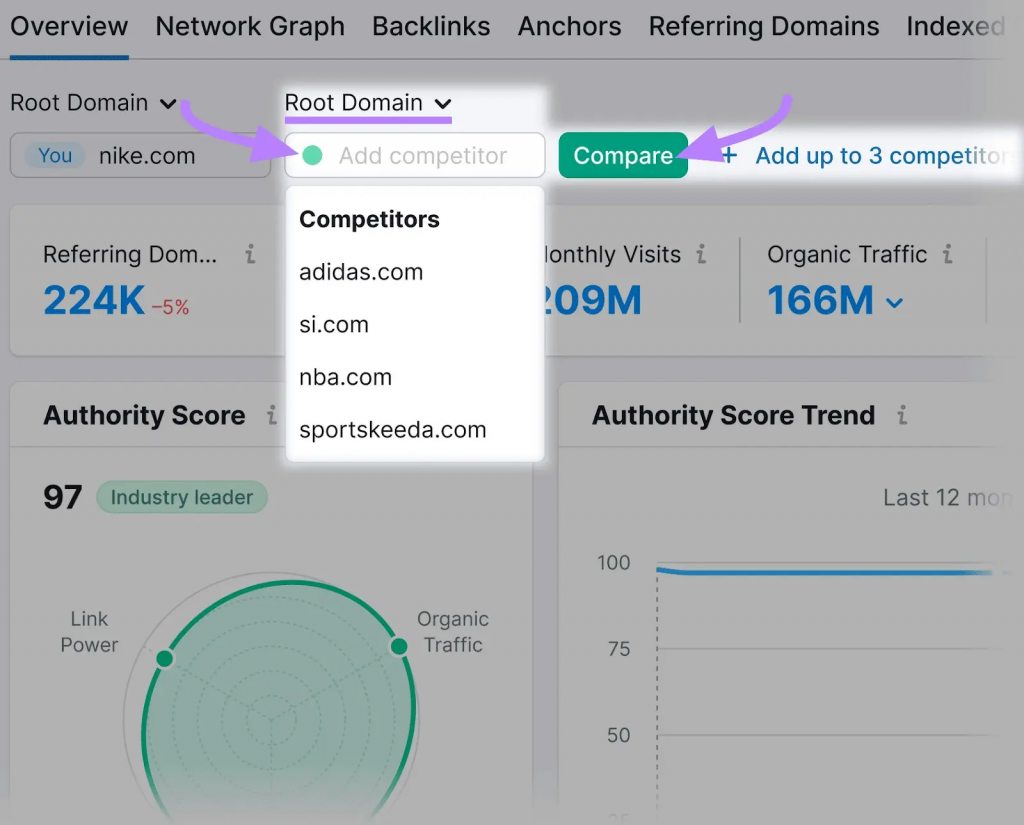Go to the Anchors tab

click(569, 27)
